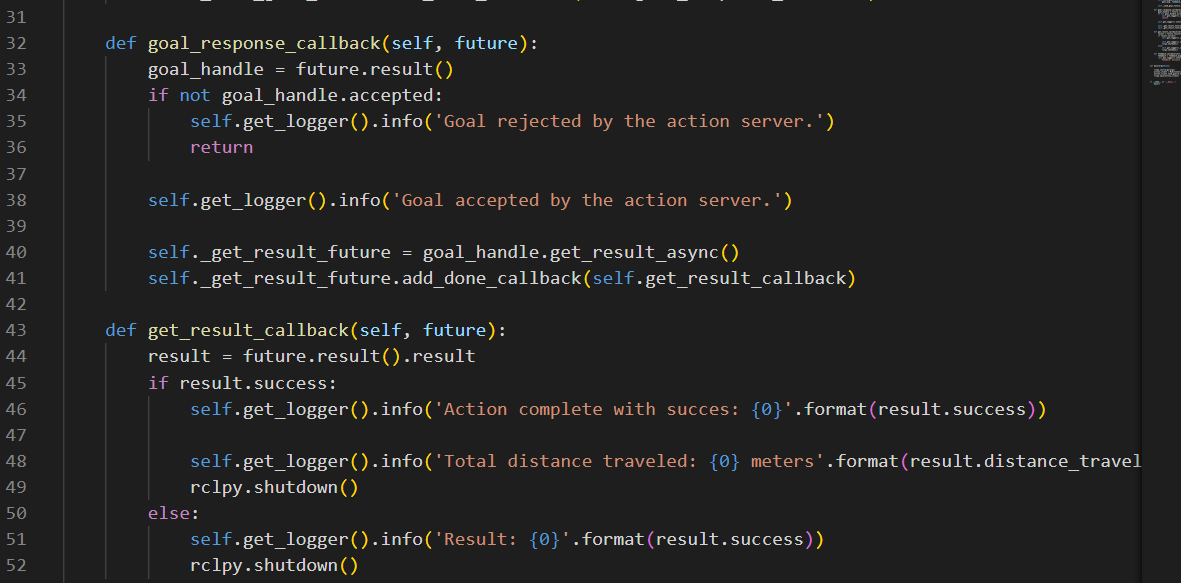Select line number 43 in the gutter
This screenshot has height=583, width=1181.
point(16,330)
